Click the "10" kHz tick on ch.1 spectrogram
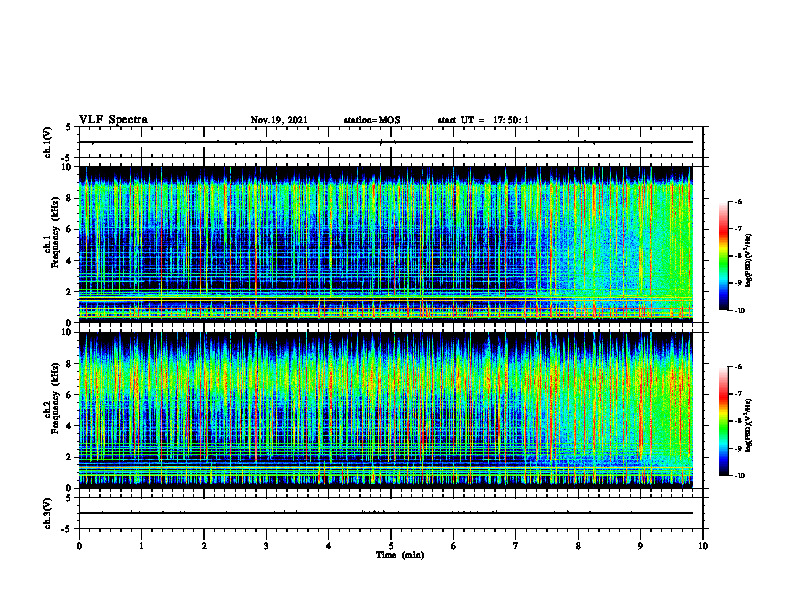792x612 pixels. click(x=68, y=167)
